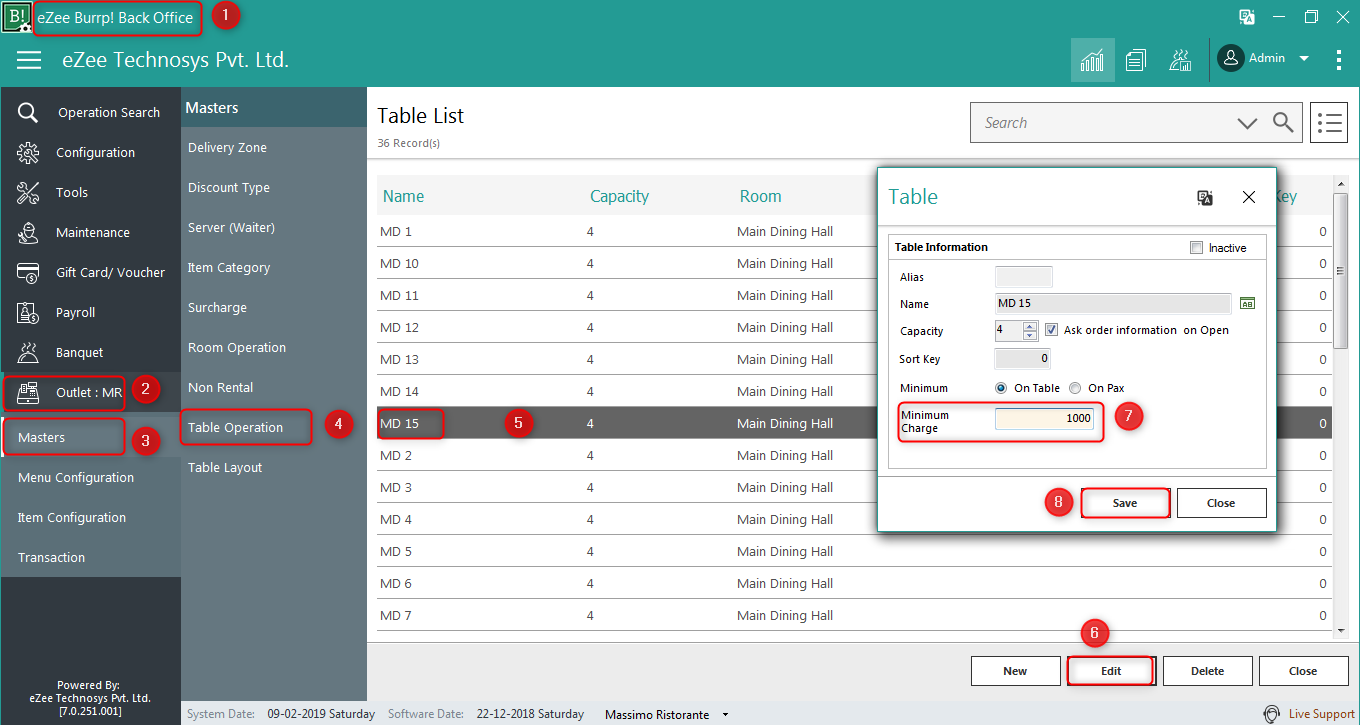Click the Admin user avatar icon
This screenshot has height=725, width=1360.
pos(1231,58)
